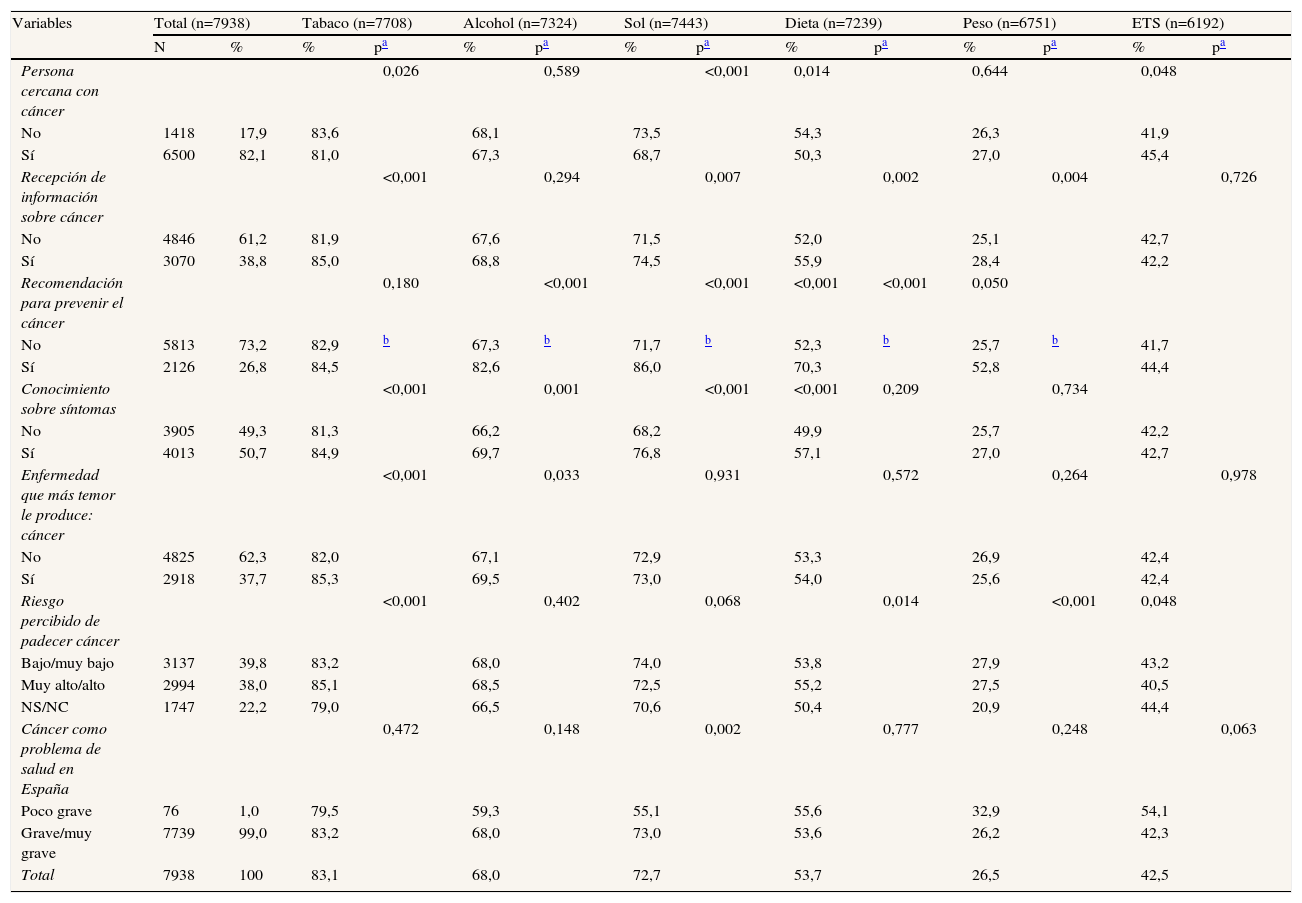This screenshot has height=903, width=1302.
Task: Select the 'Total (n=7938)' column header
Action: point(201,22)
